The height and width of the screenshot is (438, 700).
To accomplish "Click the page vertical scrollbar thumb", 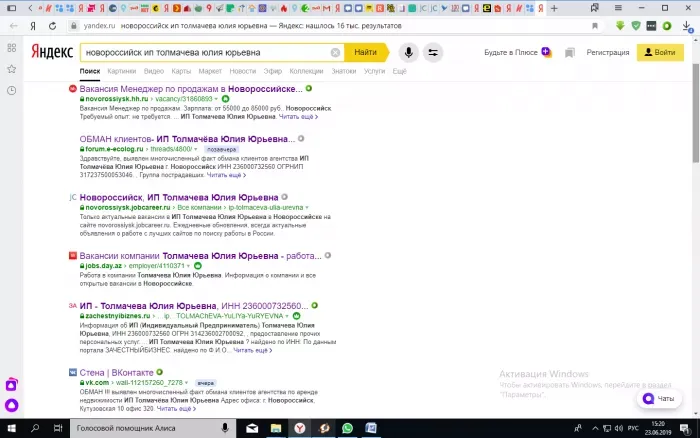I will pyautogui.click(x=696, y=113).
